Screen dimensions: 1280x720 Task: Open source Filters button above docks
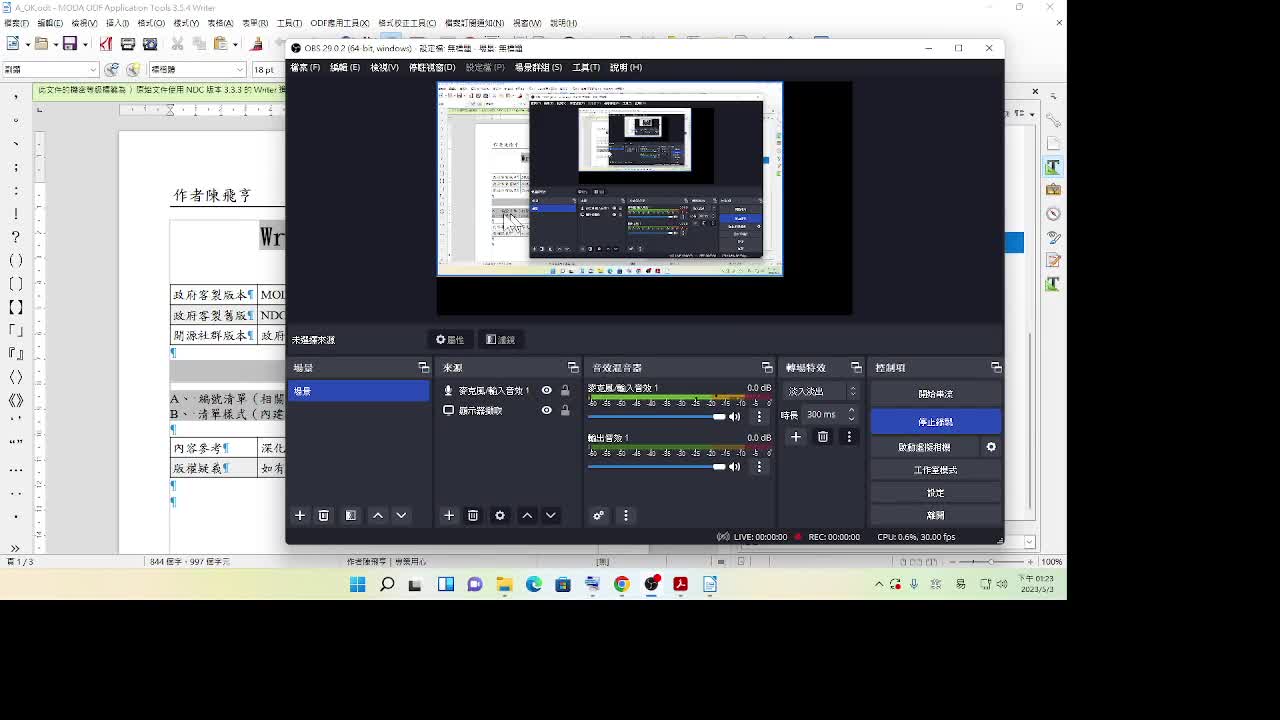500,339
